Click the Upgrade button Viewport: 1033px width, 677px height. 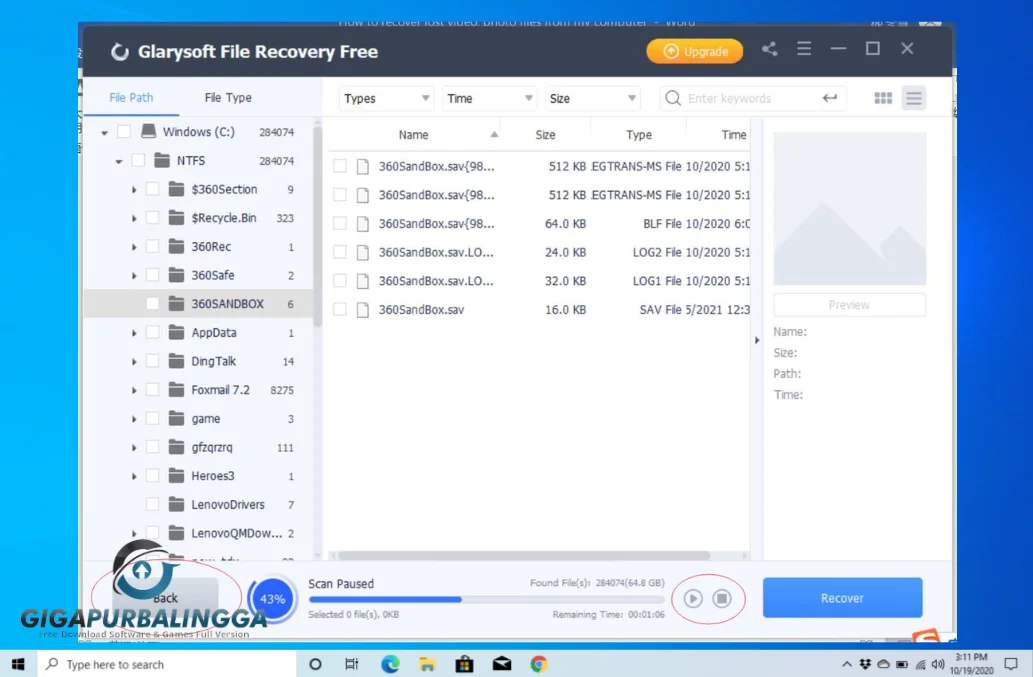click(695, 49)
